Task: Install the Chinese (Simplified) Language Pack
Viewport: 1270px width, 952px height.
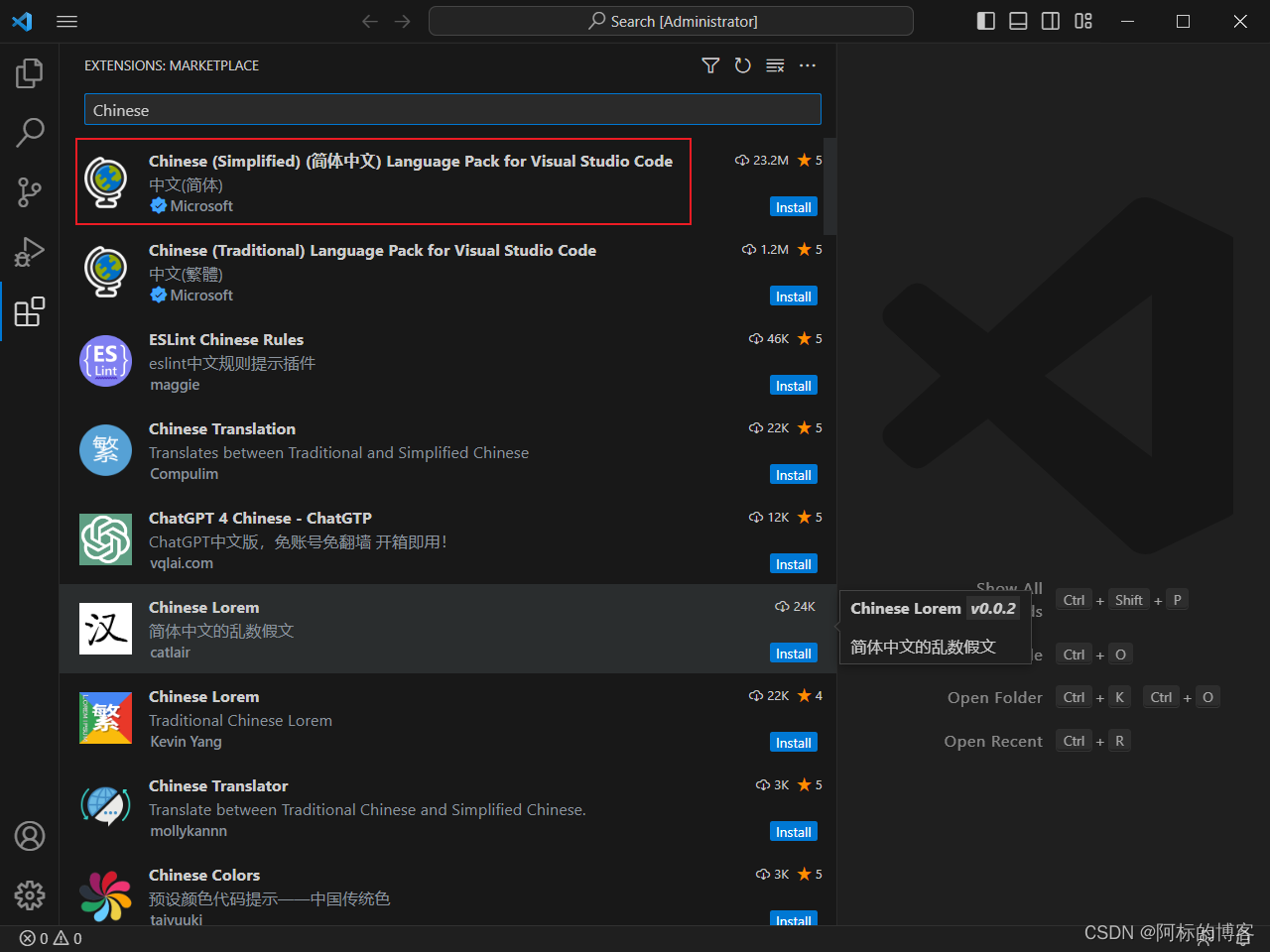Action: click(x=793, y=206)
